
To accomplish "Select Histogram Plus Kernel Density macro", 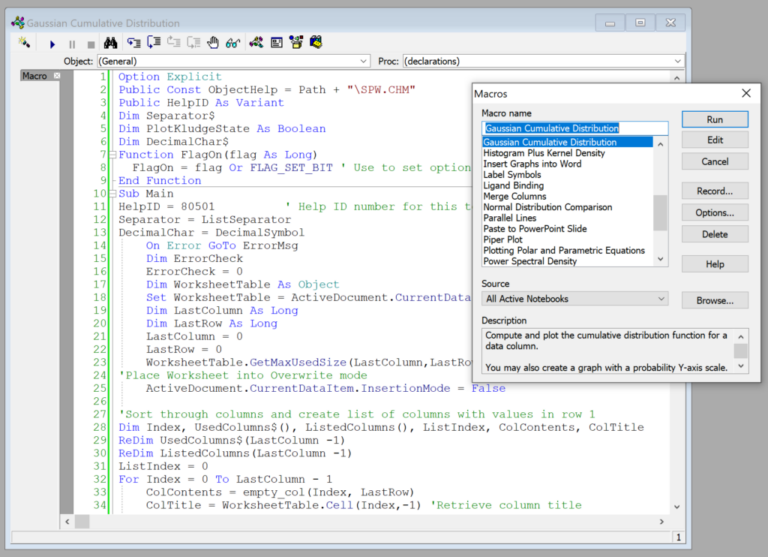I will pos(543,153).
